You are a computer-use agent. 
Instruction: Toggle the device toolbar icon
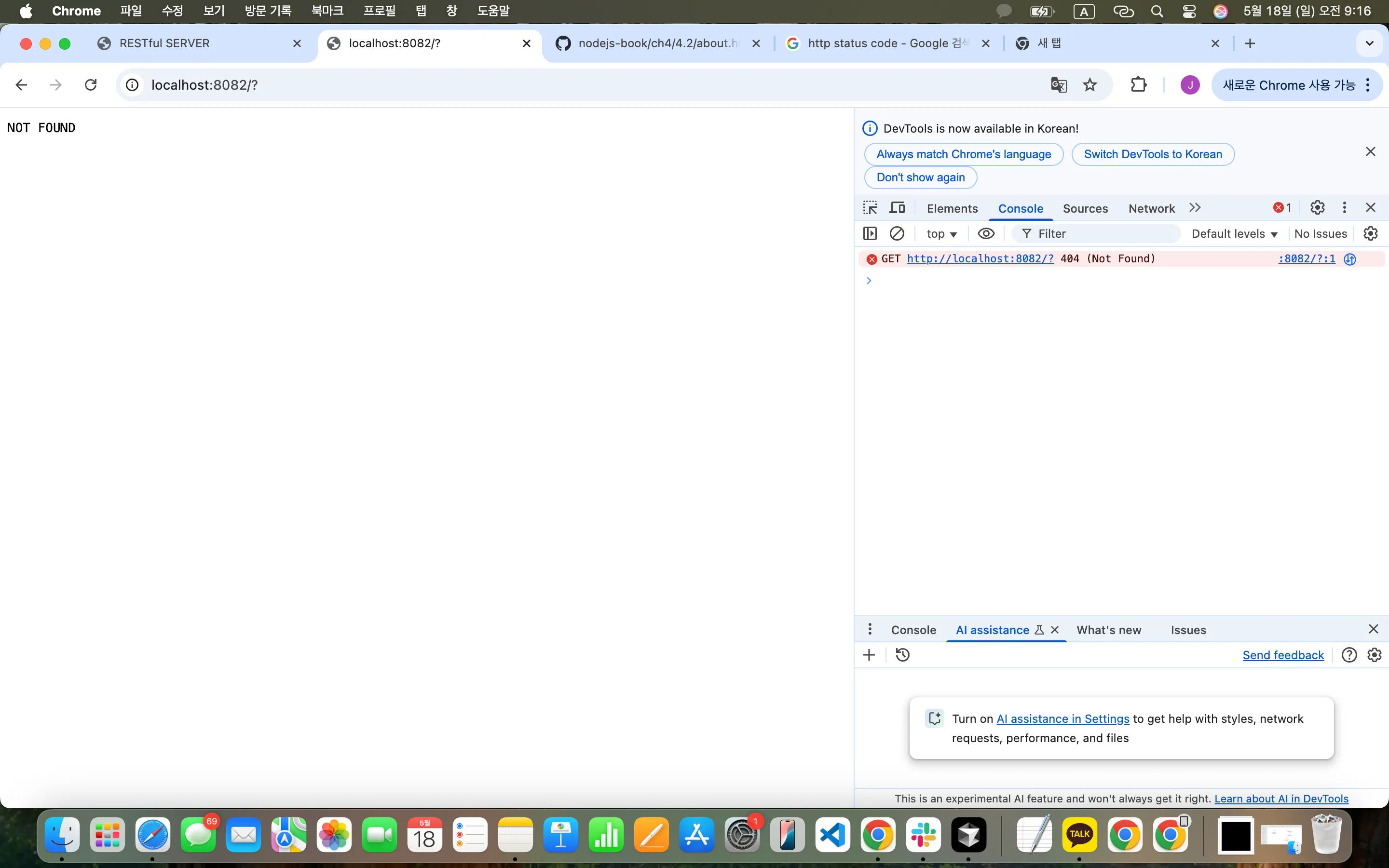(x=897, y=208)
